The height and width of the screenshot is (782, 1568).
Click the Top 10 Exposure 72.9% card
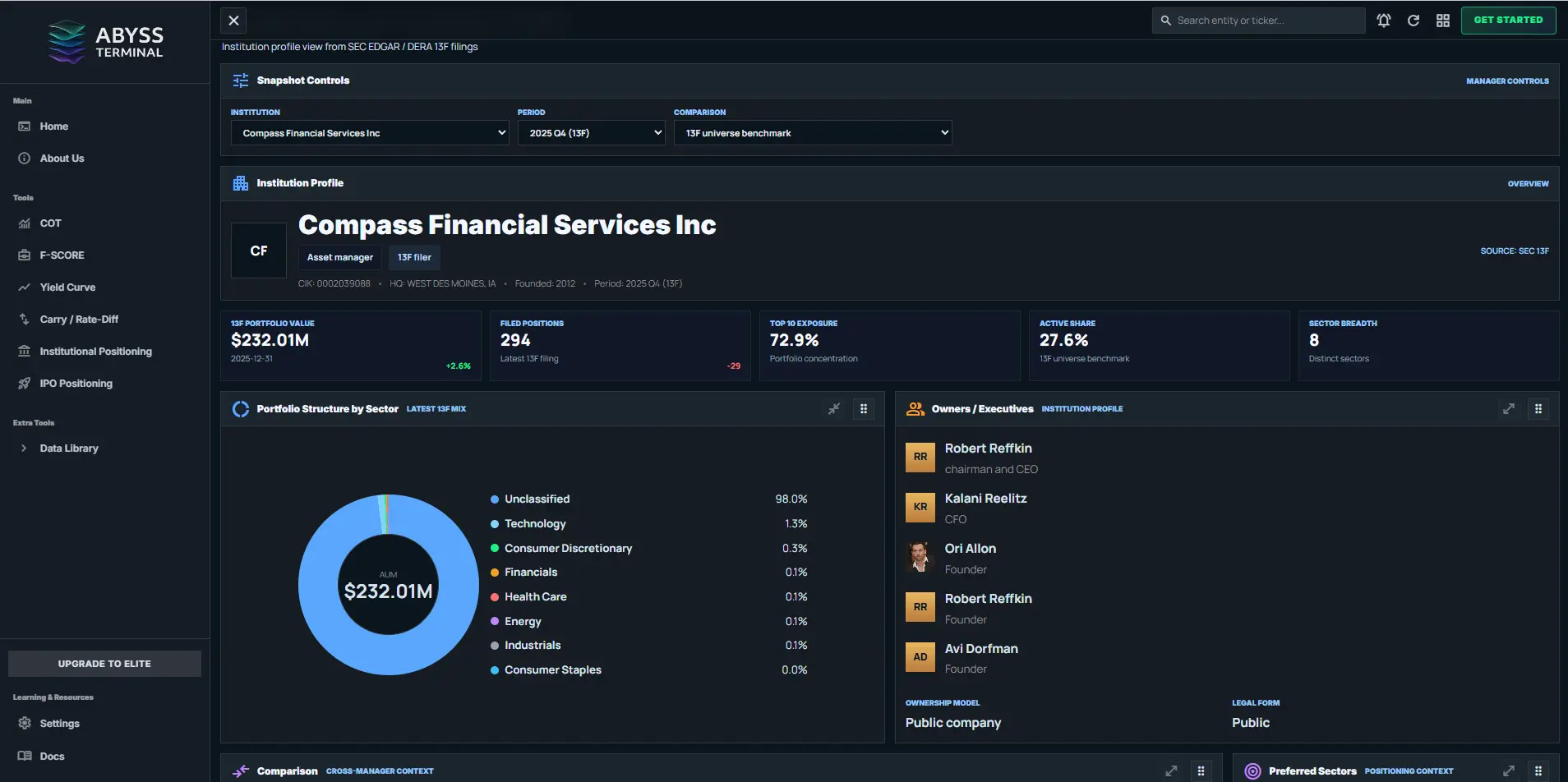tap(890, 346)
